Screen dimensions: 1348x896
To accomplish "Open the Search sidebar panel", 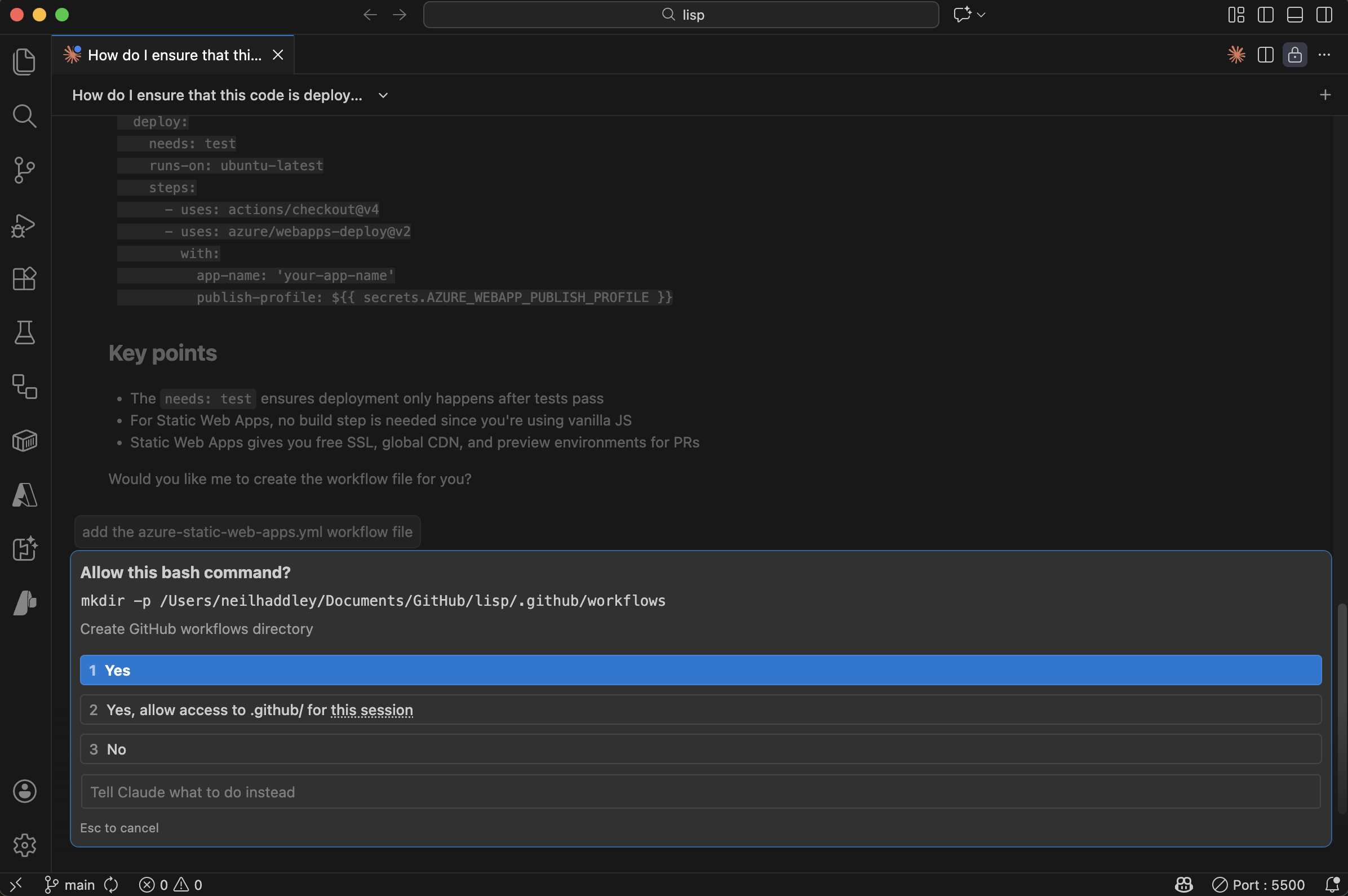I will [24, 116].
